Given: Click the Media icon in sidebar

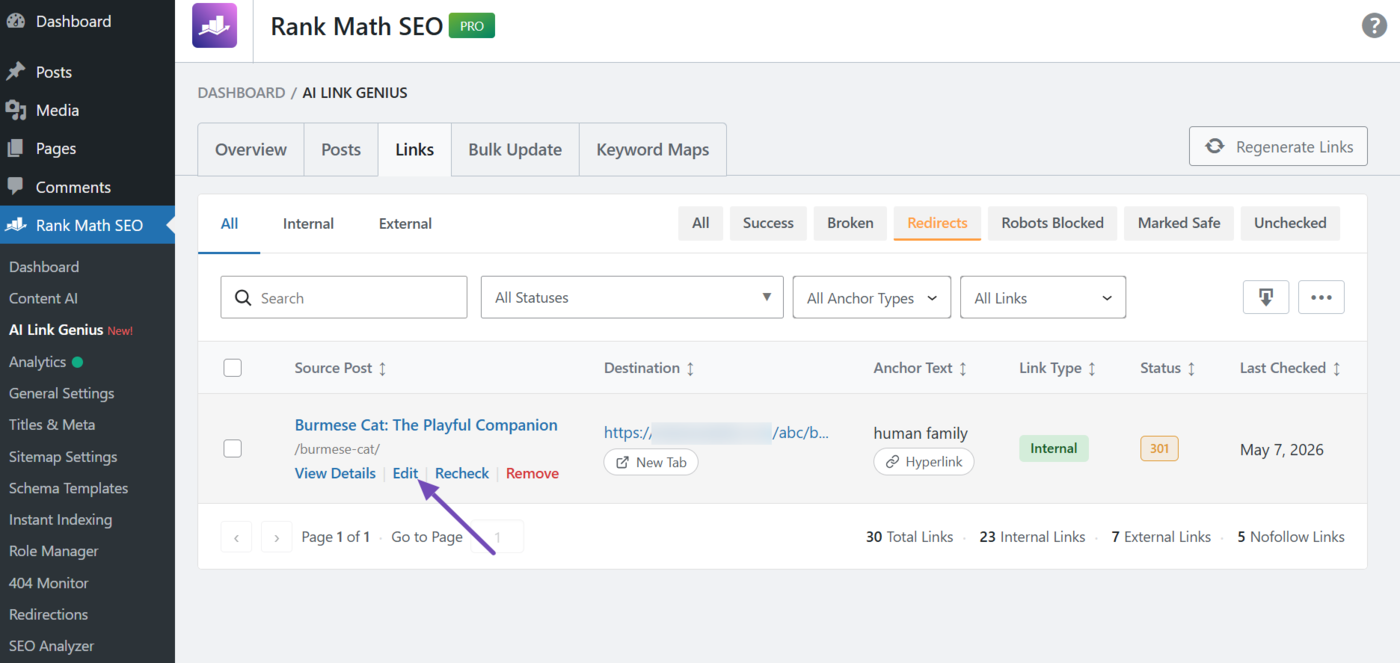Looking at the screenshot, I should (15, 110).
